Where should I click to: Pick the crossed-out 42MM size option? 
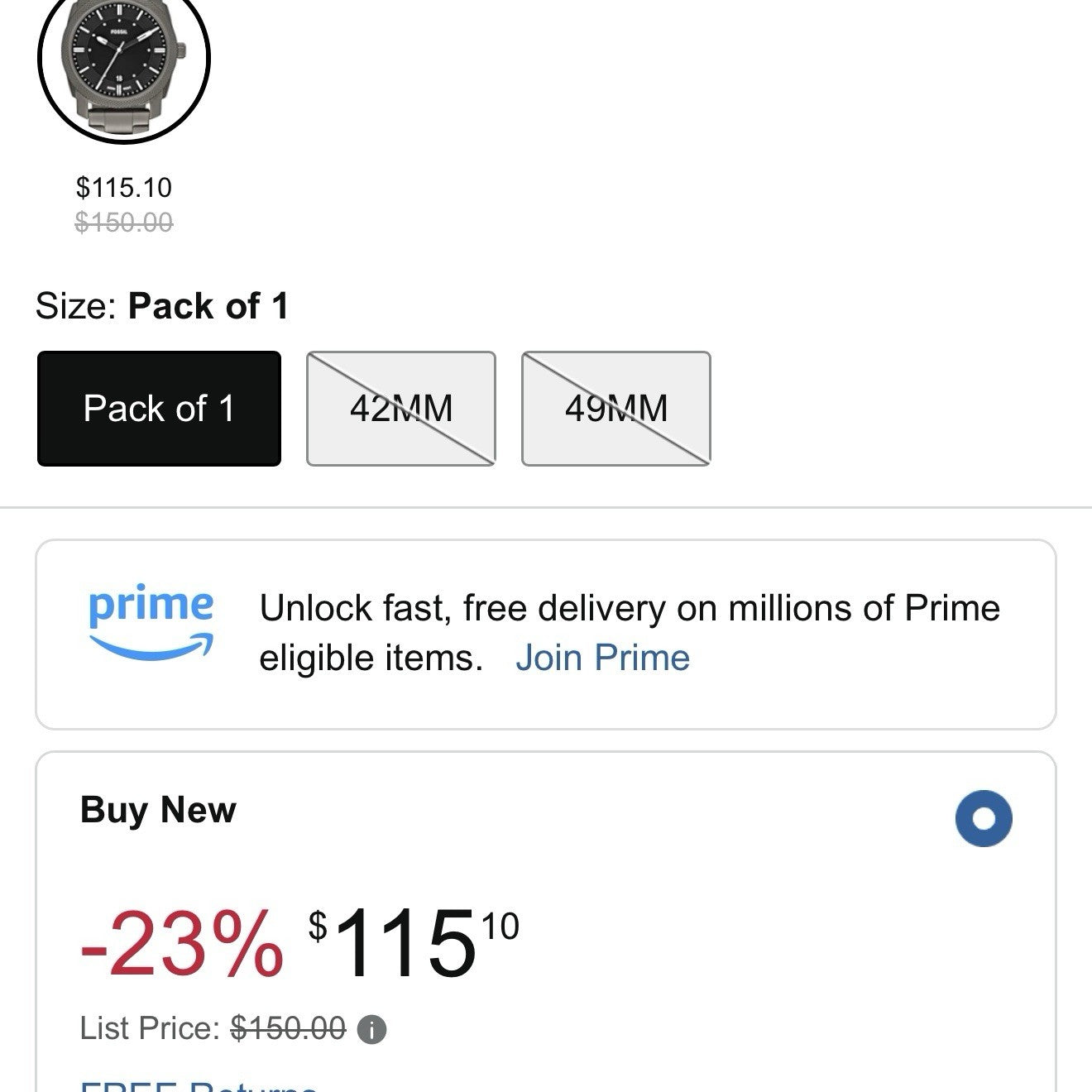pos(401,409)
